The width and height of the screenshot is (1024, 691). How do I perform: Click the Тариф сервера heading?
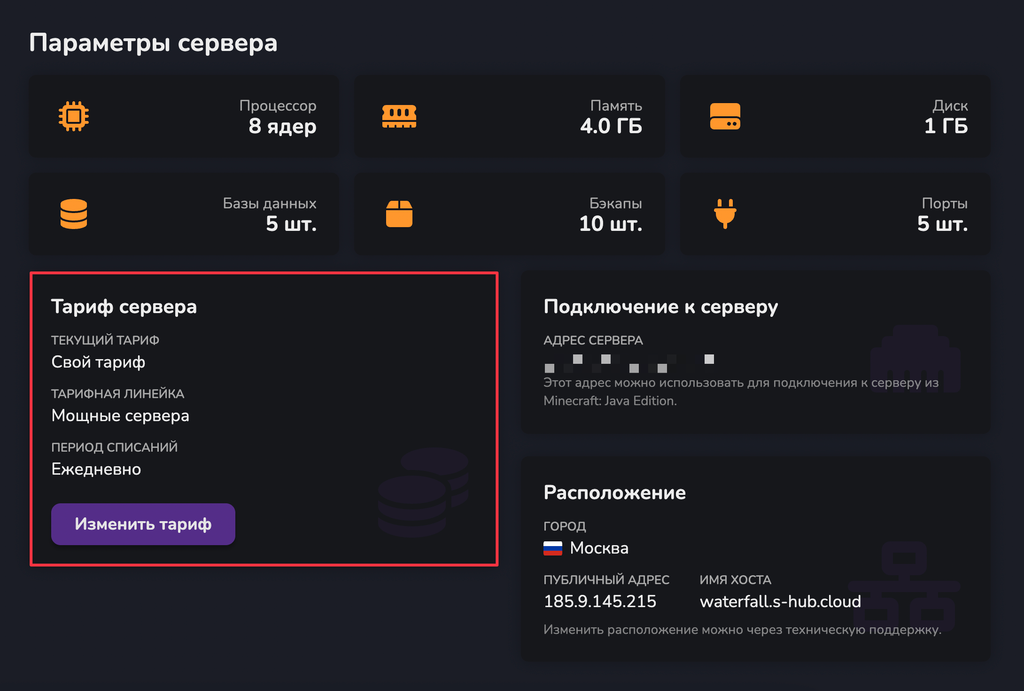[124, 307]
